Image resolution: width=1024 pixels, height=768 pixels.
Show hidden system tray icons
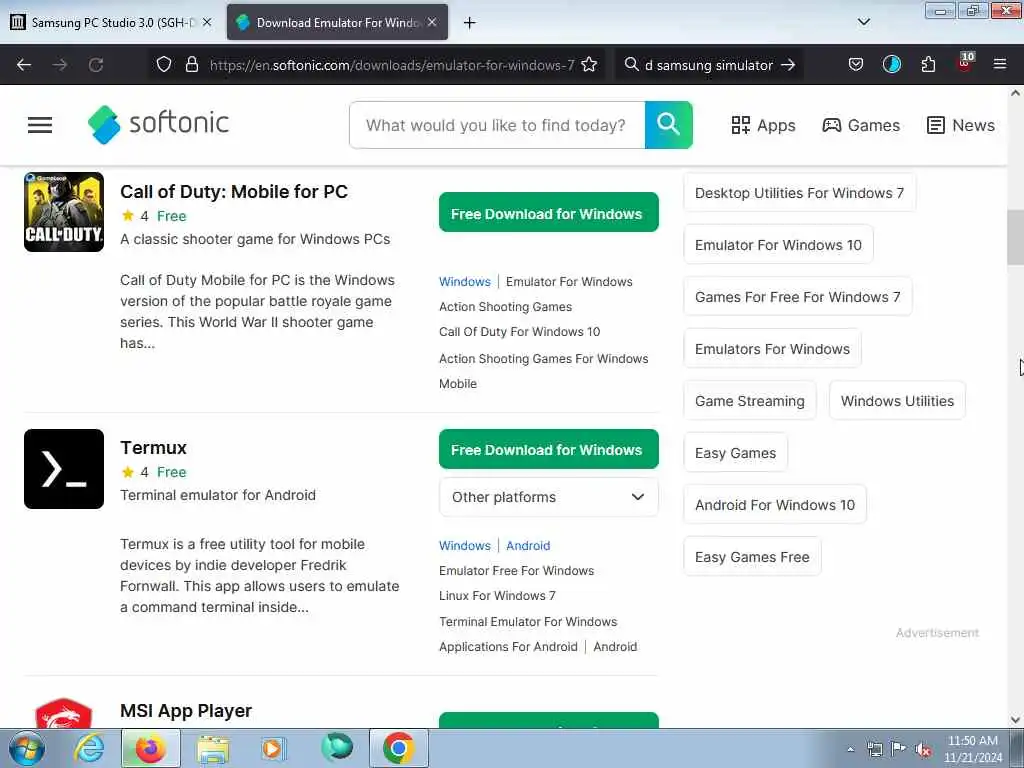[x=850, y=750]
